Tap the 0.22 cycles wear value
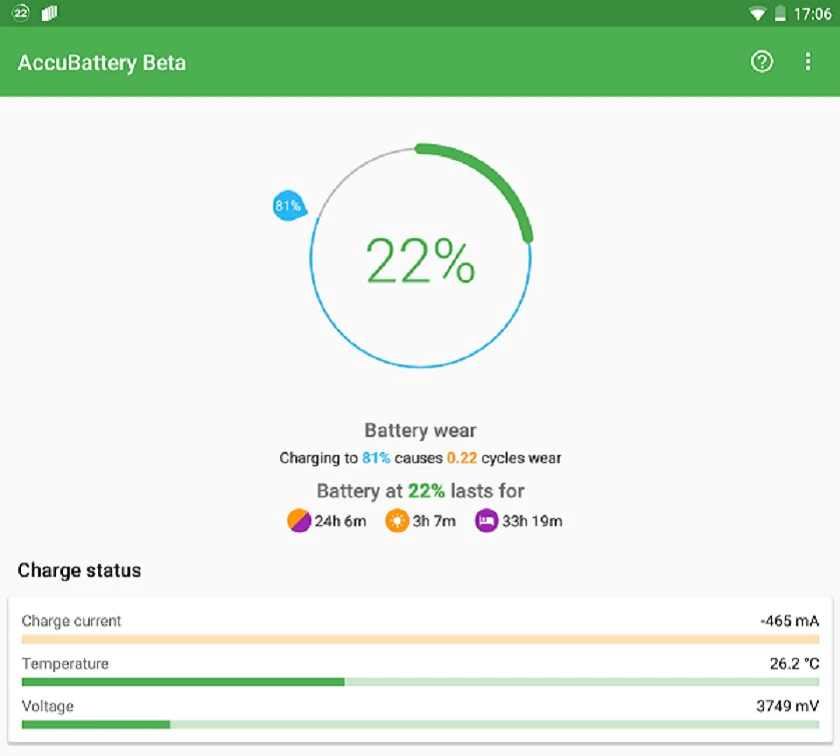The width and height of the screenshot is (840, 756). 462,458
